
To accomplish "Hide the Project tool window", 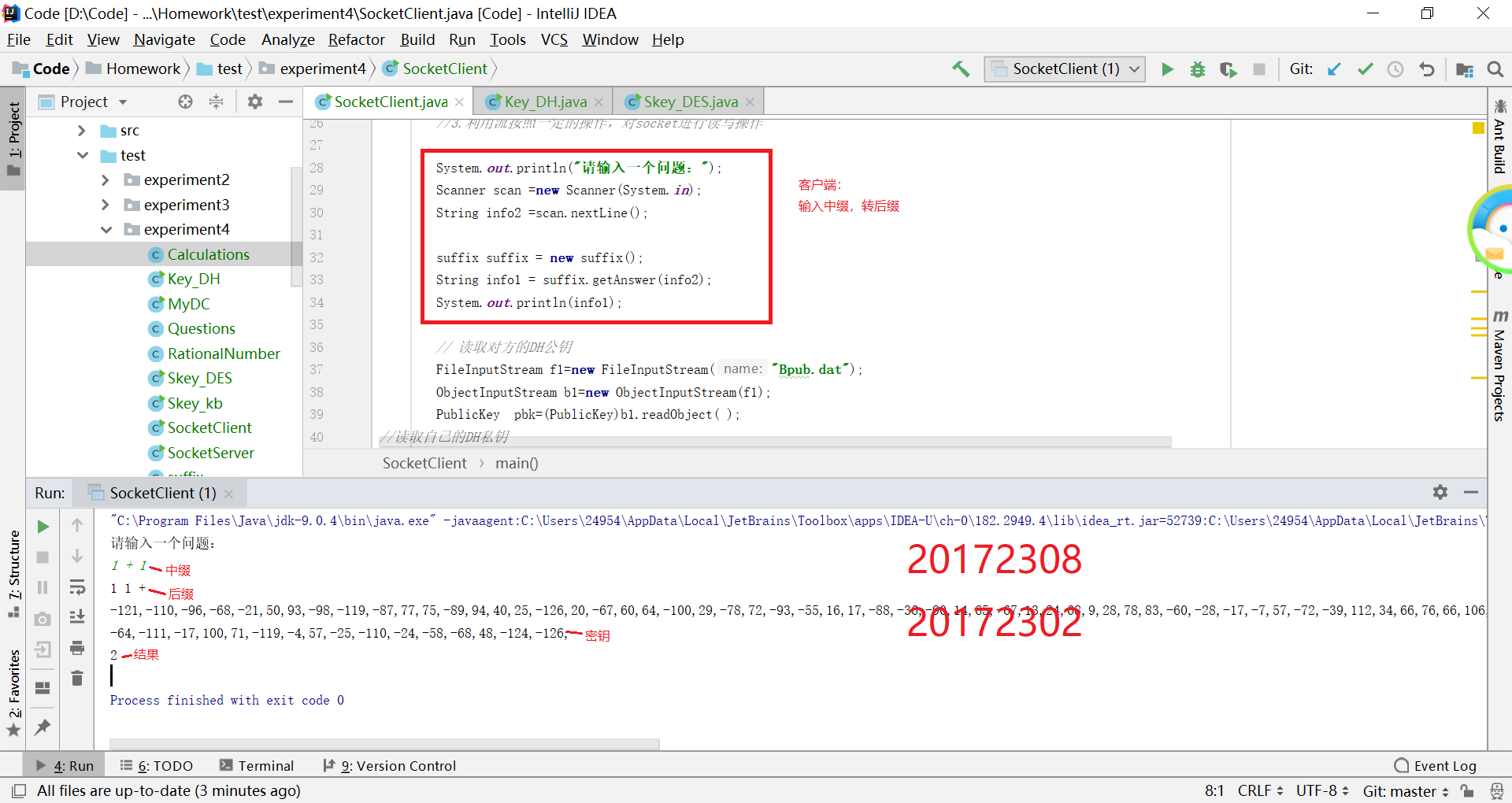I will pyautogui.click(x=285, y=102).
